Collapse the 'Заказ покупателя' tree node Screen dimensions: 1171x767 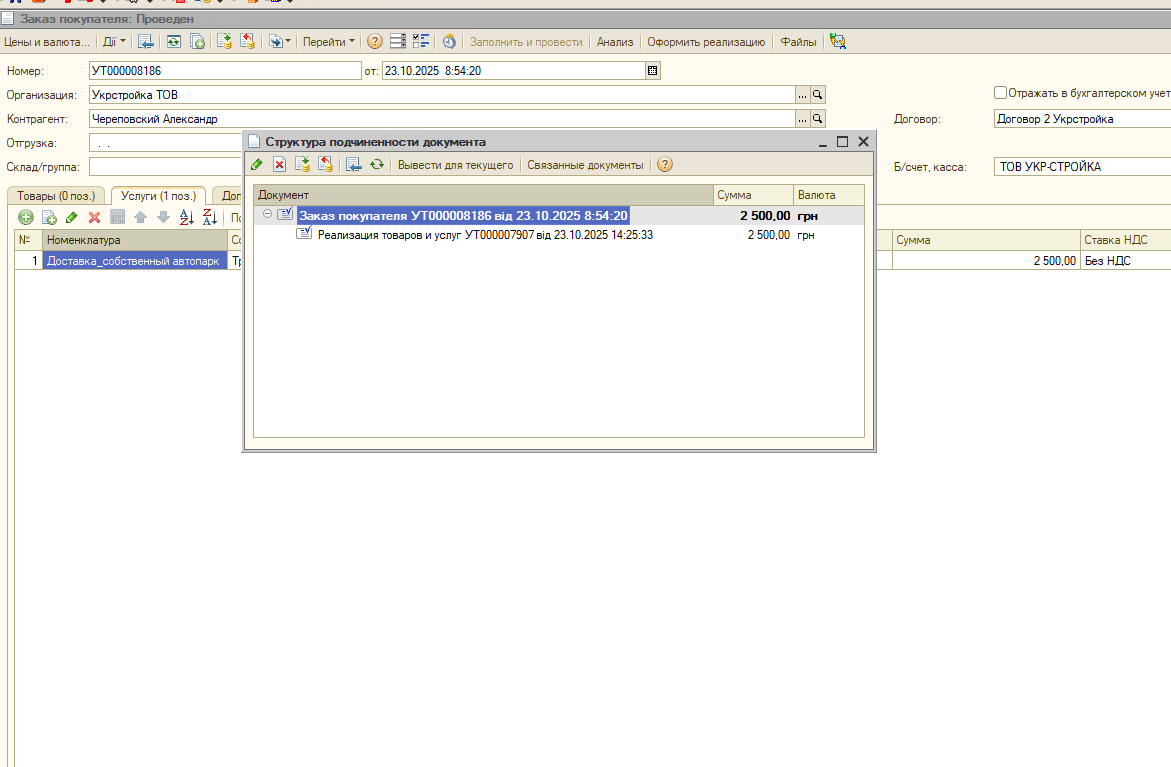click(x=267, y=214)
